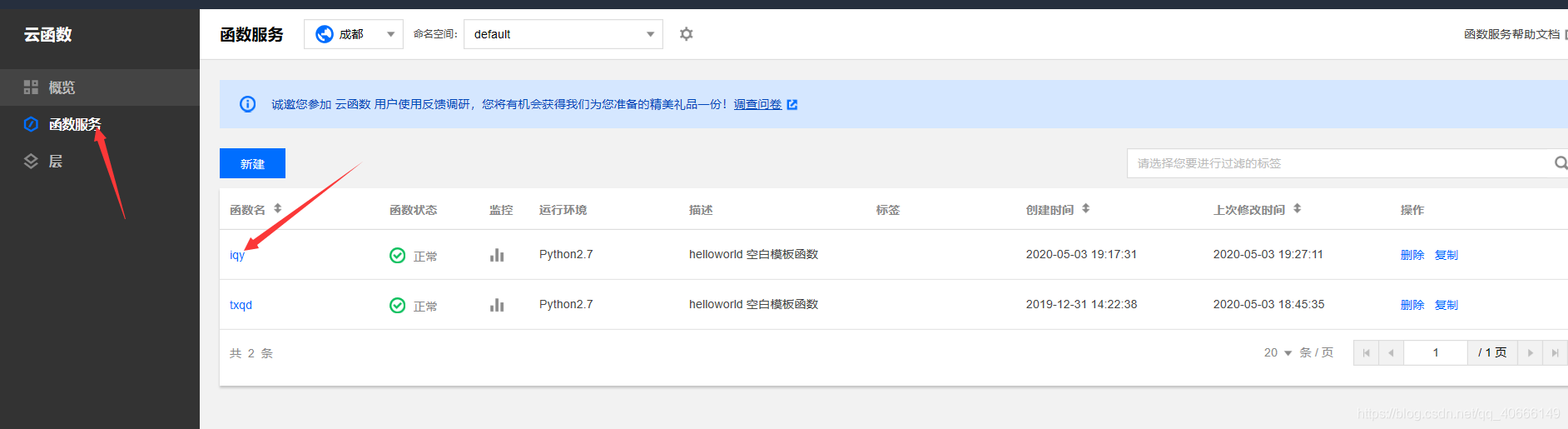Click the search magnifier icon
The width and height of the screenshot is (1568, 429).
[1561, 163]
